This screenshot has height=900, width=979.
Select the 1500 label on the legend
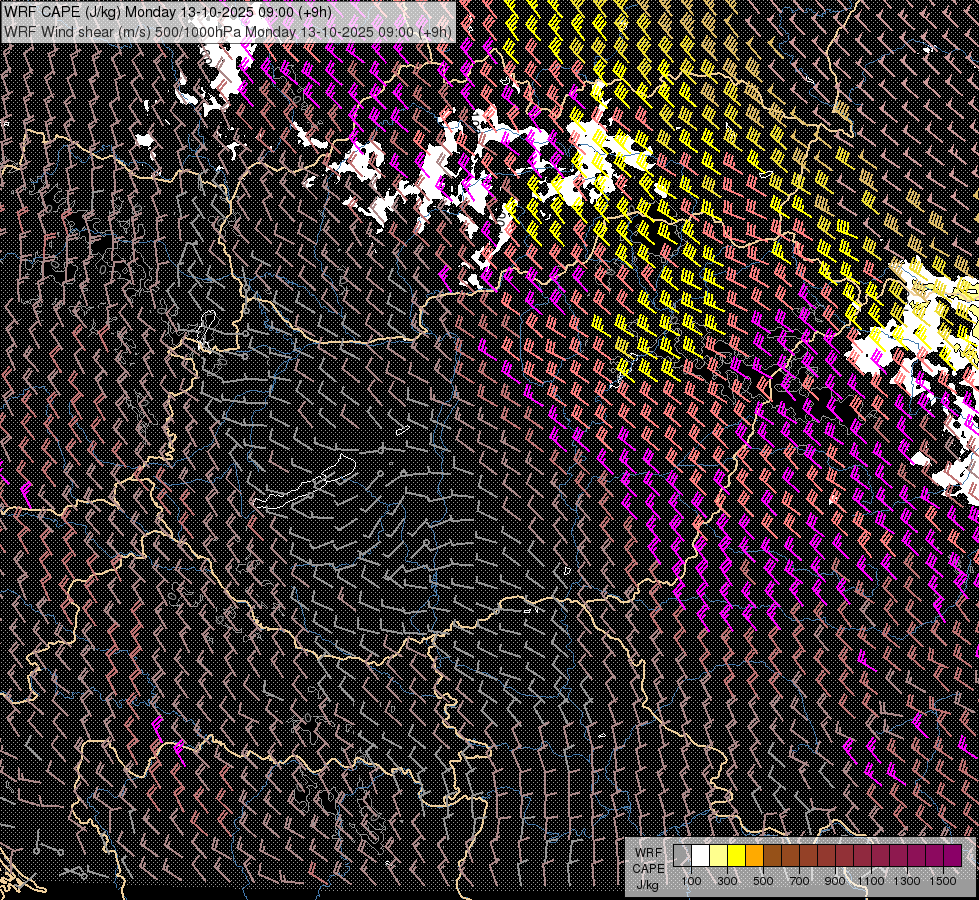point(943,881)
